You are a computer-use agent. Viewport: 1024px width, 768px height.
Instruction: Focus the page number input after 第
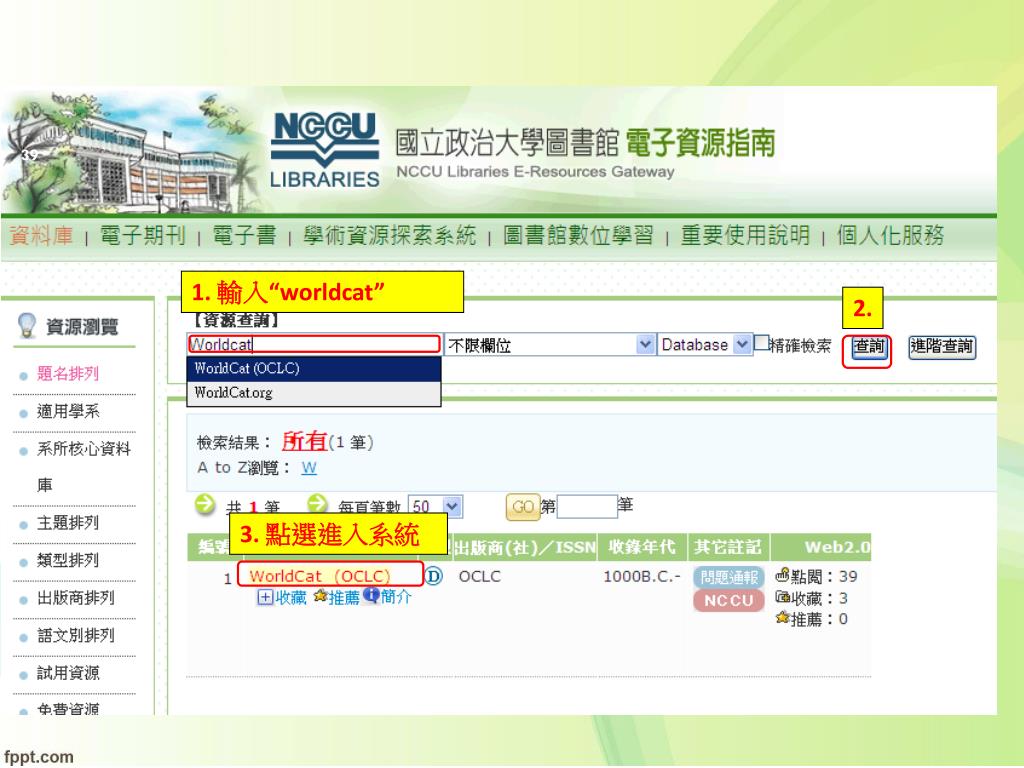(x=587, y=506)
